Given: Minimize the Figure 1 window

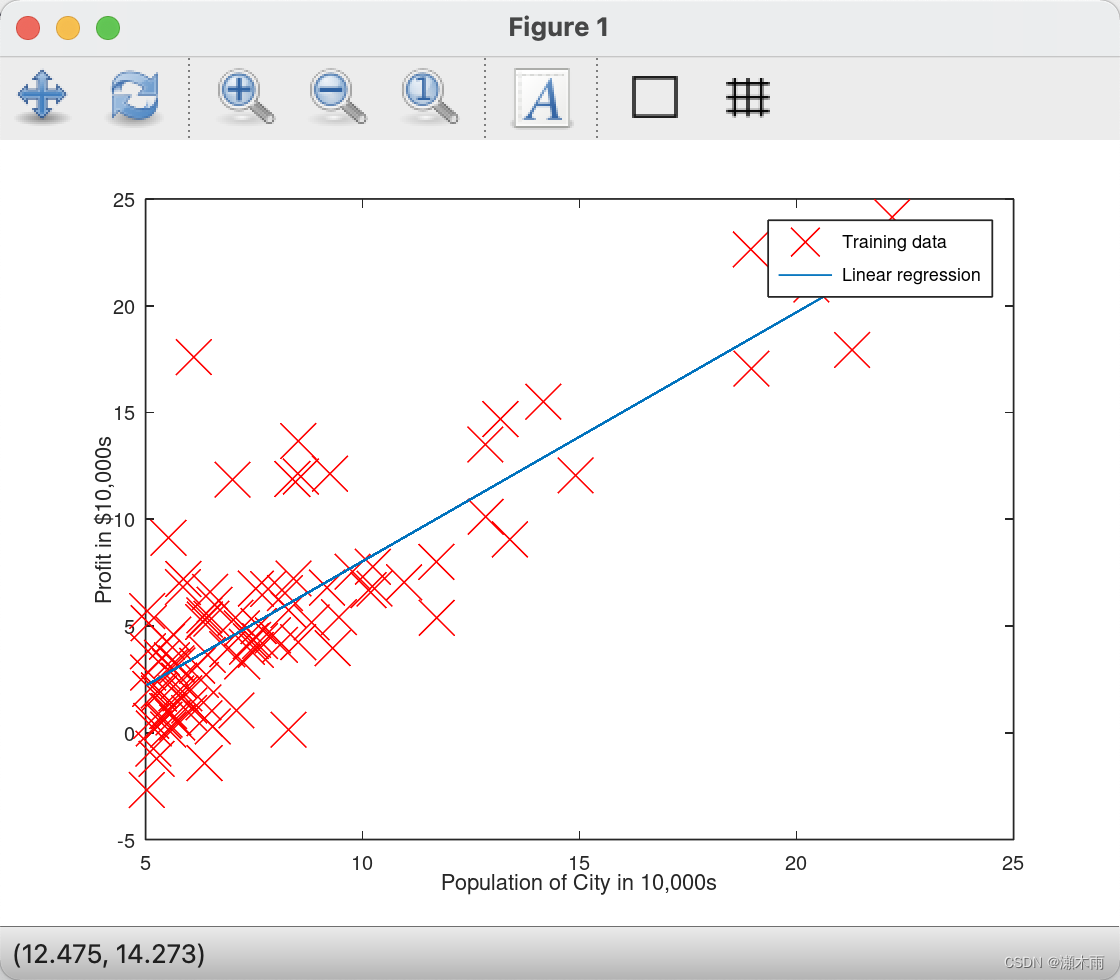Looking at the screenshot, I should coord(66,28).
